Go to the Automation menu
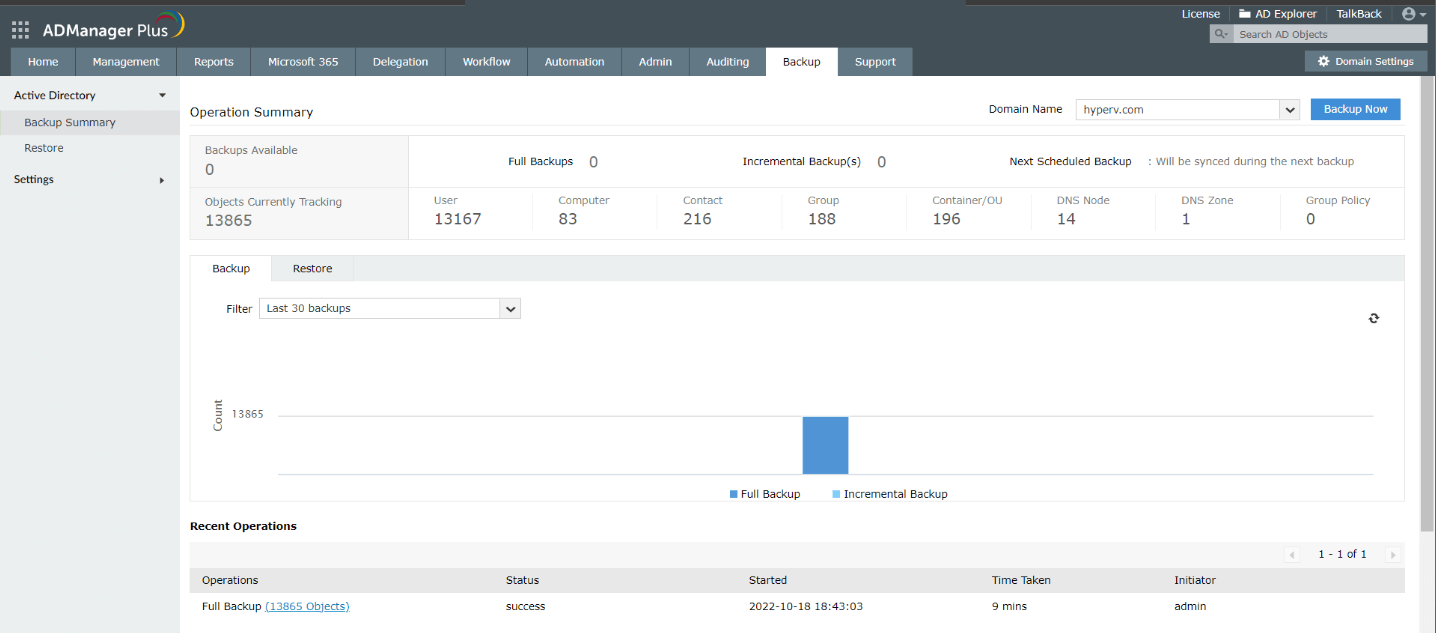 (574, 61)
